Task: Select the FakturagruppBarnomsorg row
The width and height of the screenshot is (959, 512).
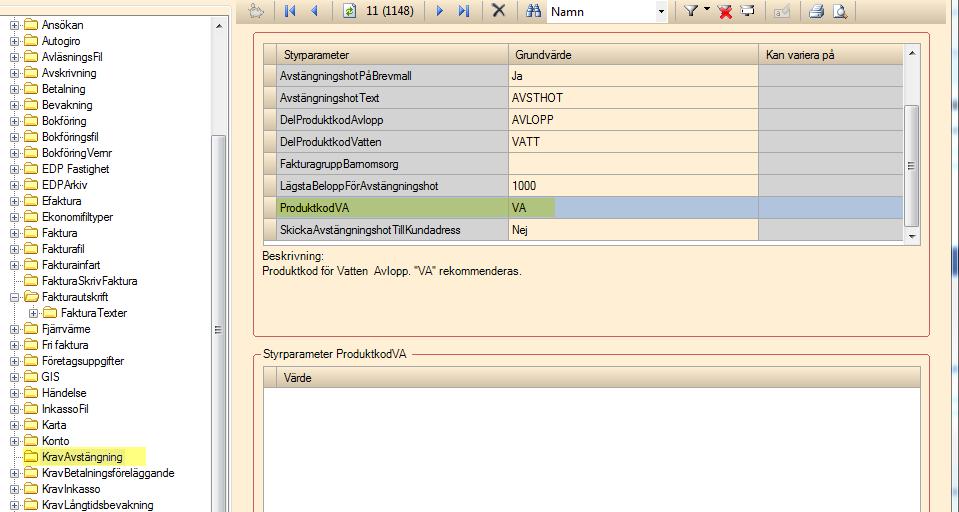Action: point(583,164)
